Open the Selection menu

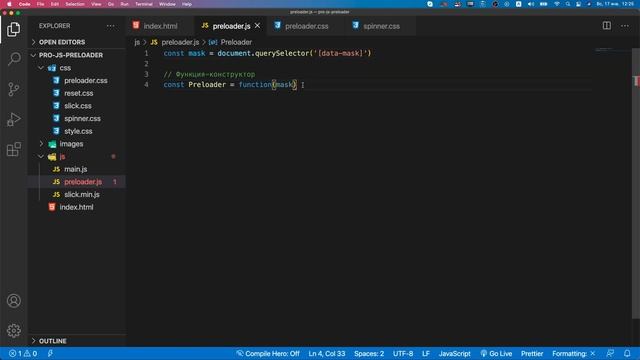(75, 4)
